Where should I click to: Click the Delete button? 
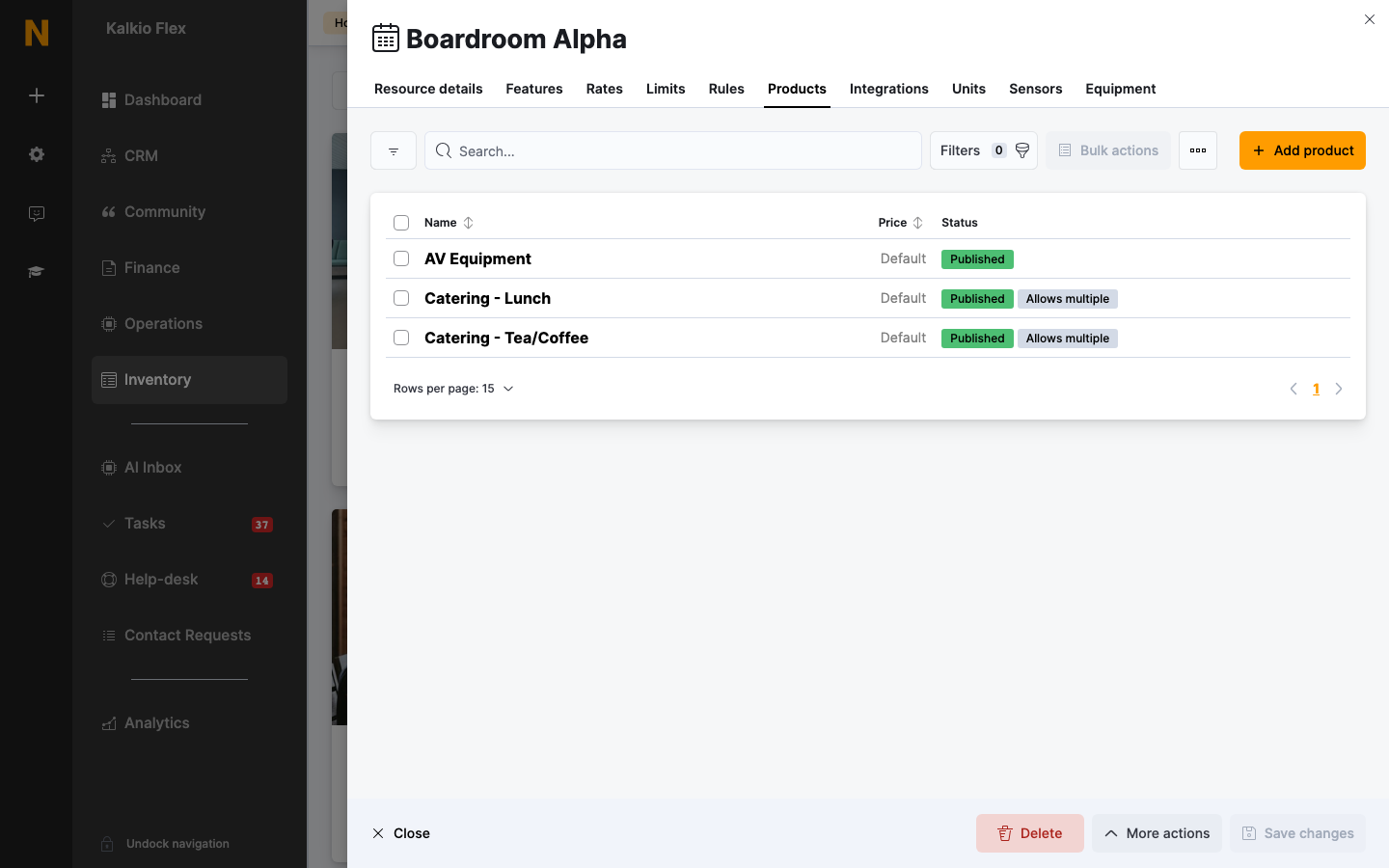(1030, 833)
